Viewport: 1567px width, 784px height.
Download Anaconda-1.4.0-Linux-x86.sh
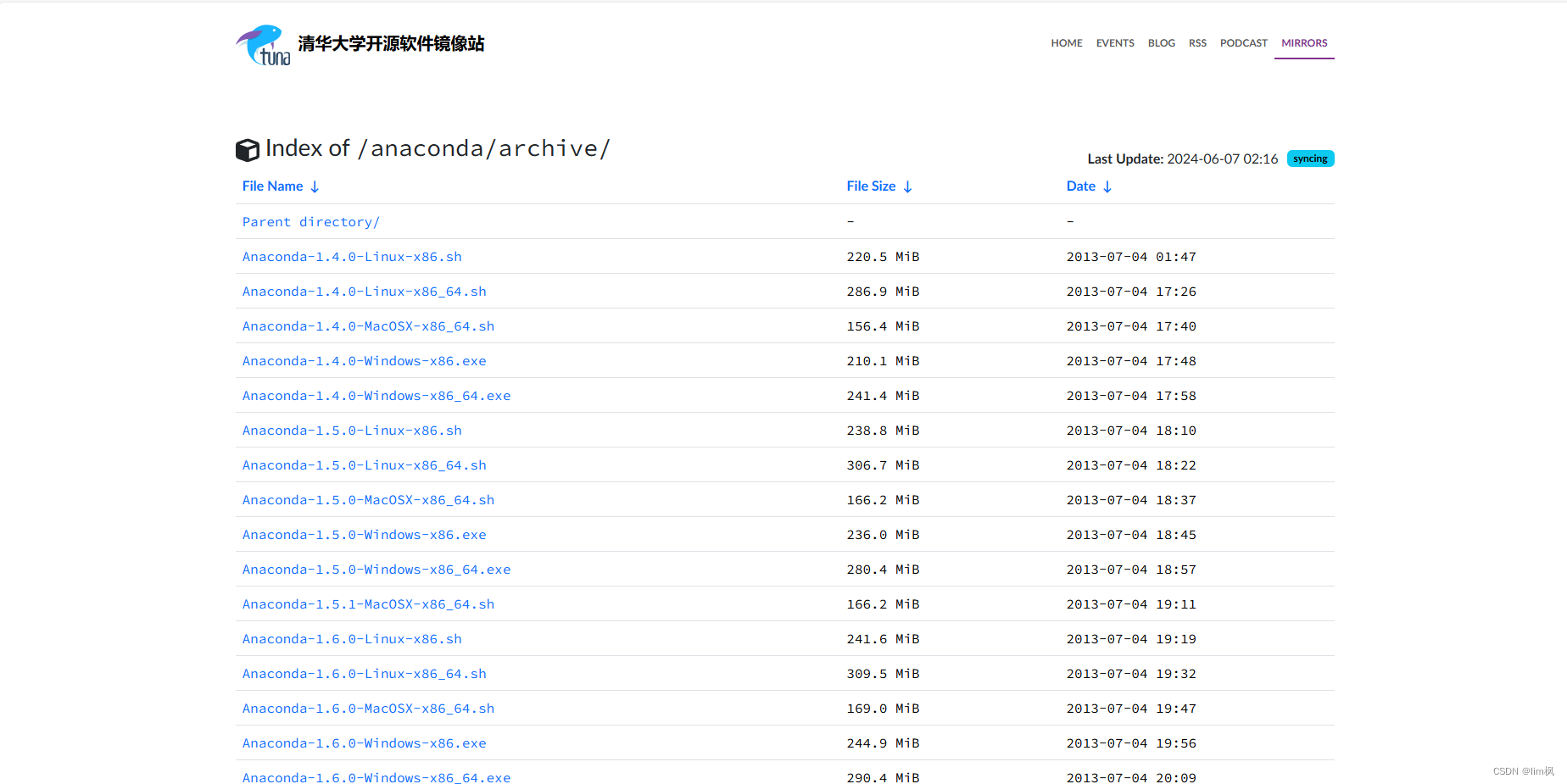pyautogui.click(x=352, y=257)
